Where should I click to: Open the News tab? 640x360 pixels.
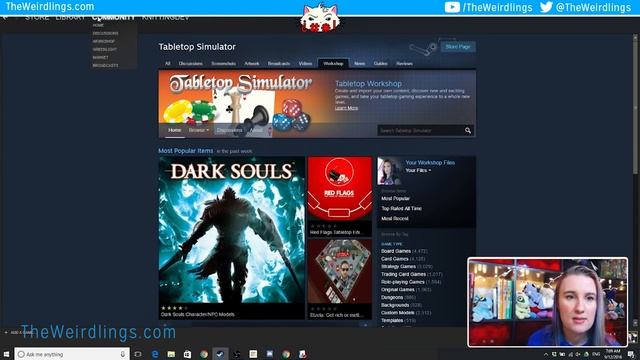pyautogui.click(x=360, y=63)
